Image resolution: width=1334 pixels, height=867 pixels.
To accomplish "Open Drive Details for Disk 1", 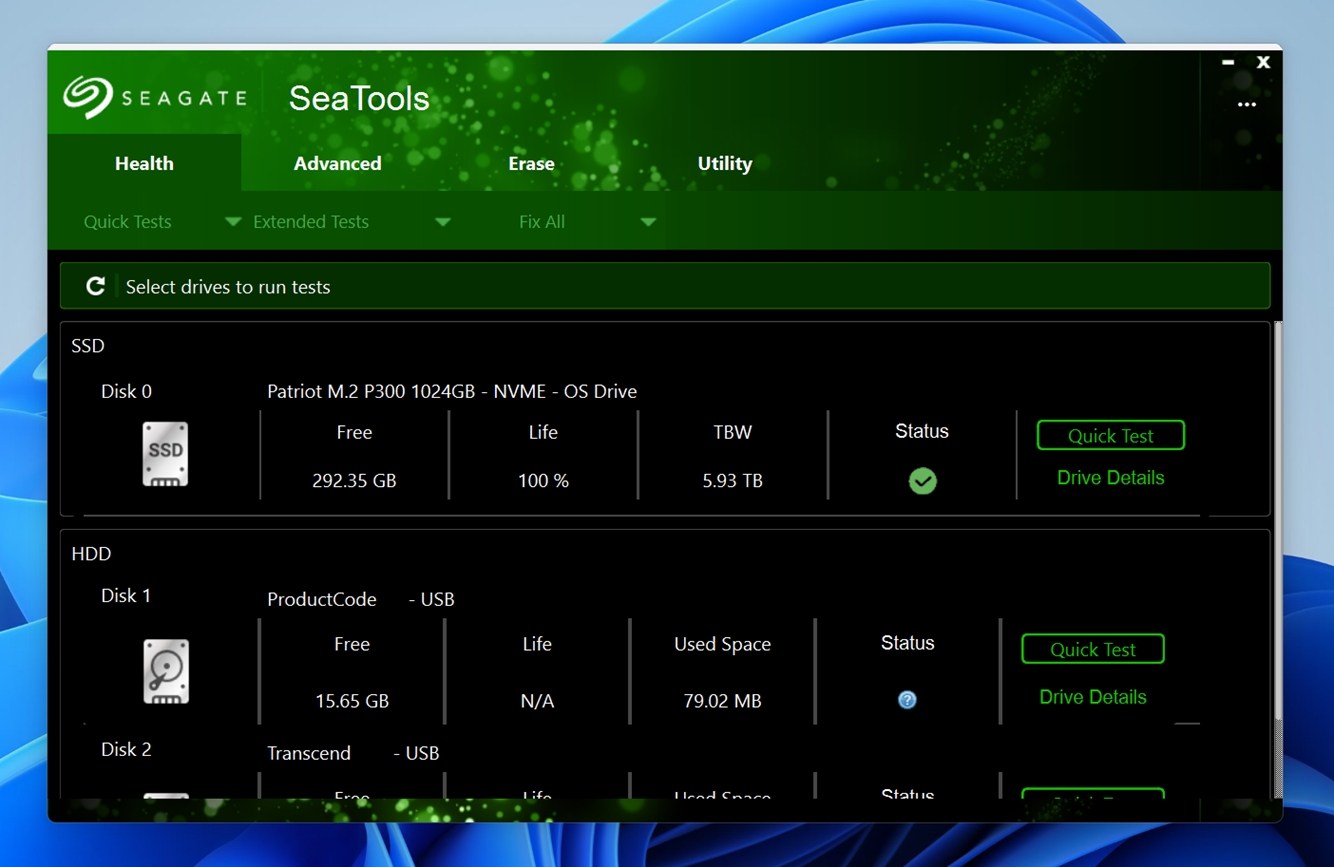I will (x=1092, y=697).
